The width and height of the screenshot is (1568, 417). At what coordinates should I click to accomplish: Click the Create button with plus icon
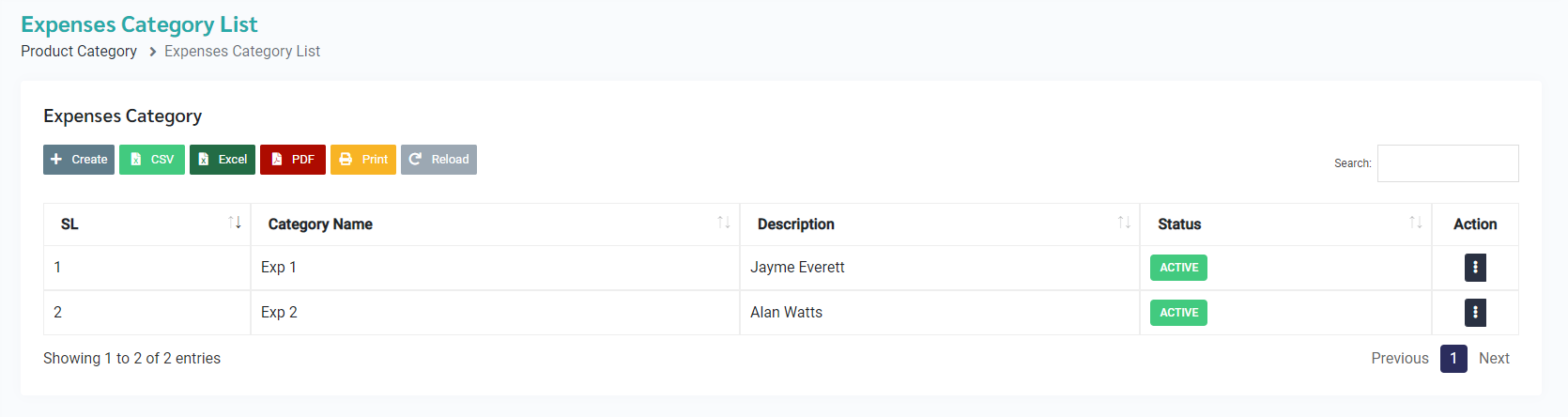pos(79,160)
